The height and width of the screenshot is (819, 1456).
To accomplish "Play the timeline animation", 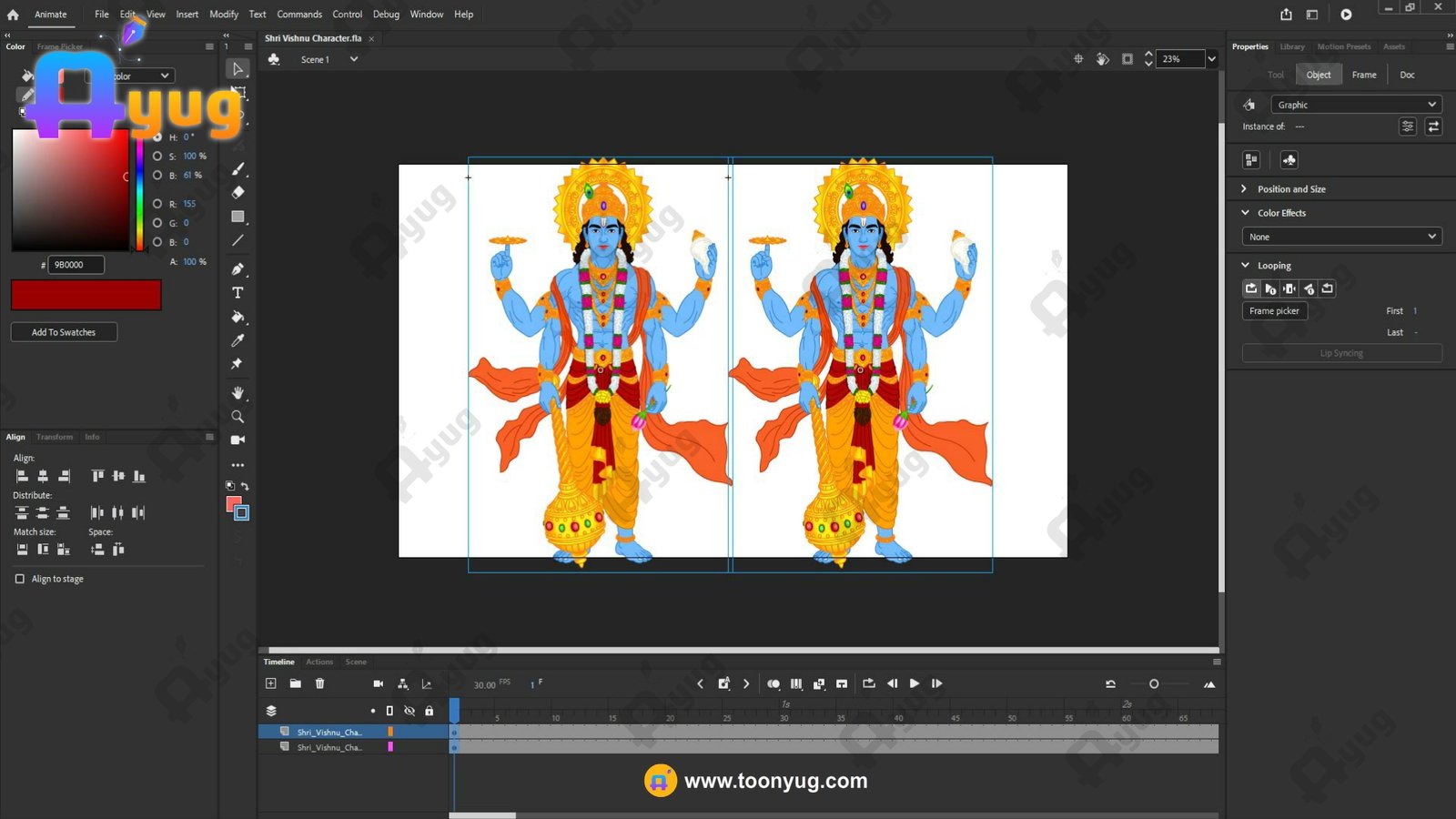I will [x=915, y=683].
